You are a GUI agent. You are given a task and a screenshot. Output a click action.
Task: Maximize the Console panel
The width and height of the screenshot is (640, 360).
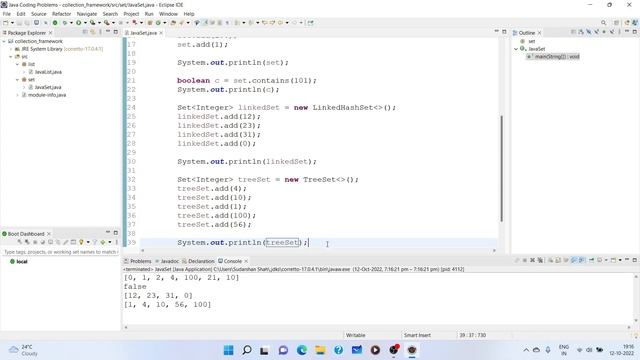click(635, 260)
